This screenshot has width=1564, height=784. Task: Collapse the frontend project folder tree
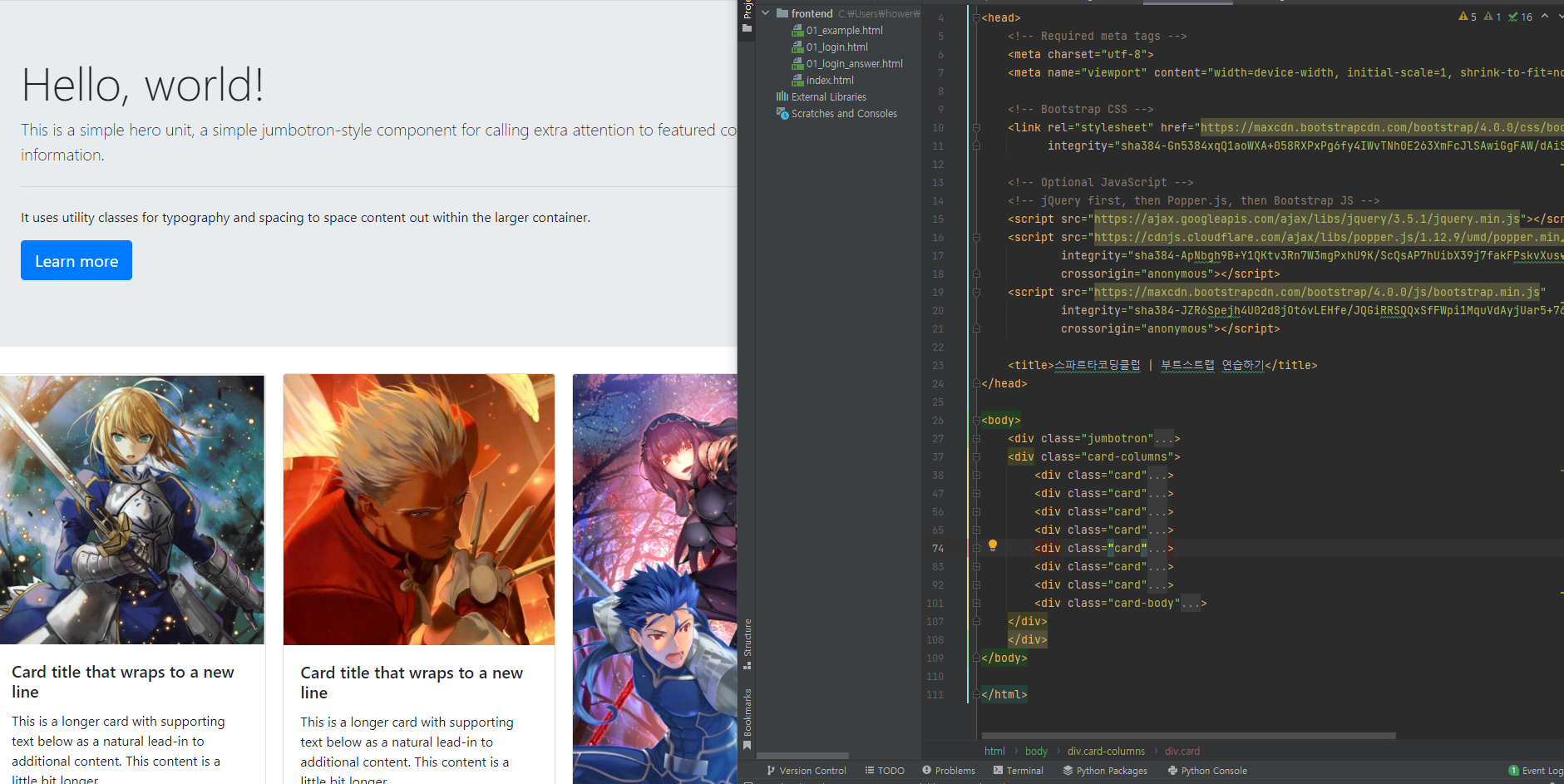pos(766,13)
